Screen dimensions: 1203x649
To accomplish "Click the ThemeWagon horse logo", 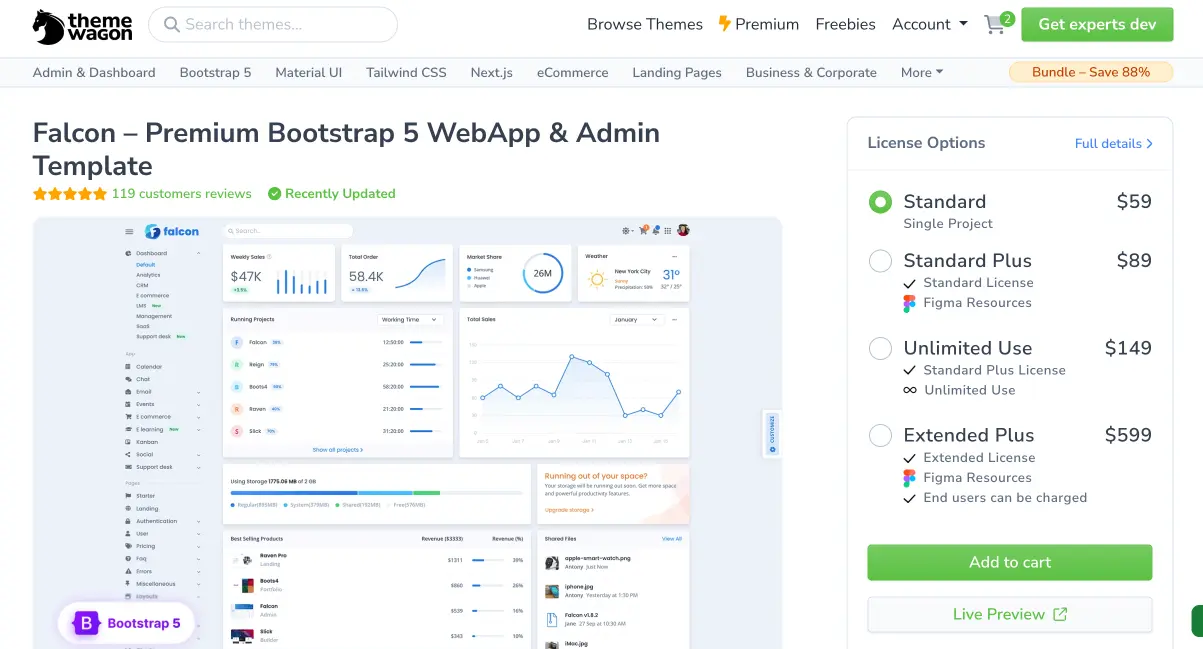I will click(83, 26).
